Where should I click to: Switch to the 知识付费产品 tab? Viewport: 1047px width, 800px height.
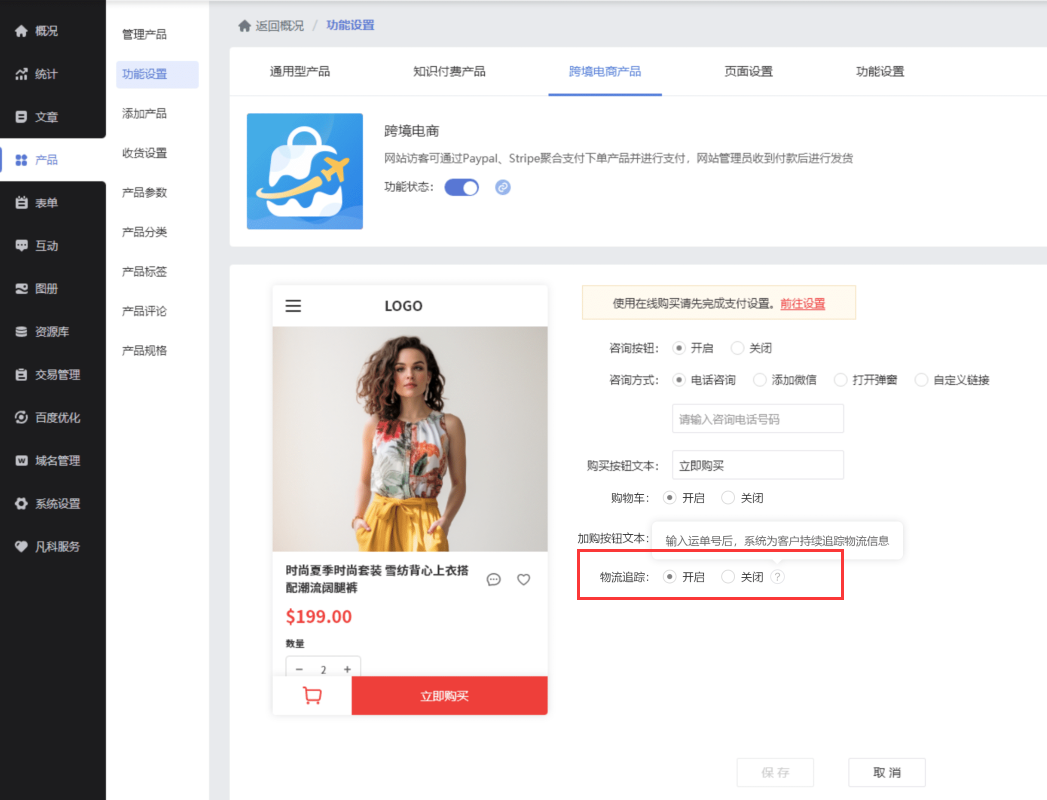[449, 72]
